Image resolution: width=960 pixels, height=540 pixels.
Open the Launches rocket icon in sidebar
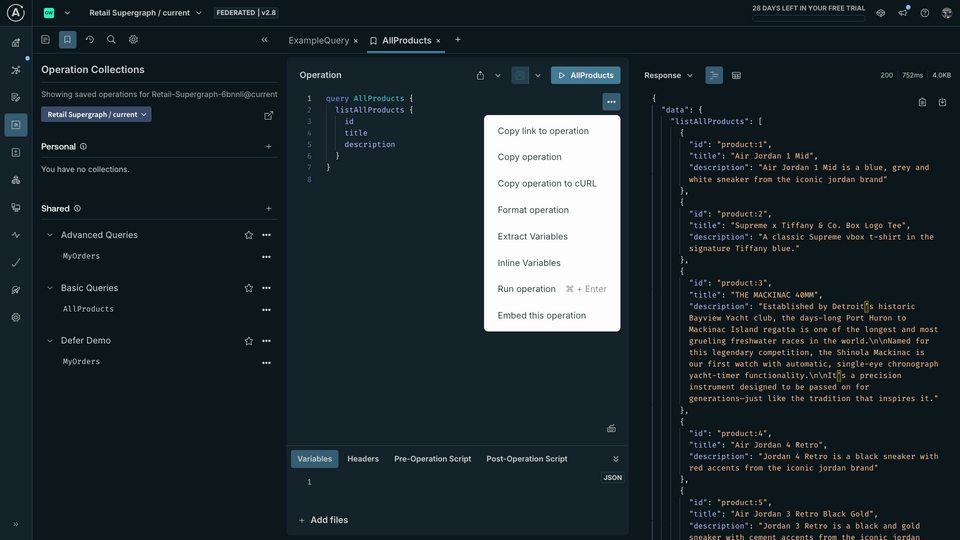coord(16,290)
